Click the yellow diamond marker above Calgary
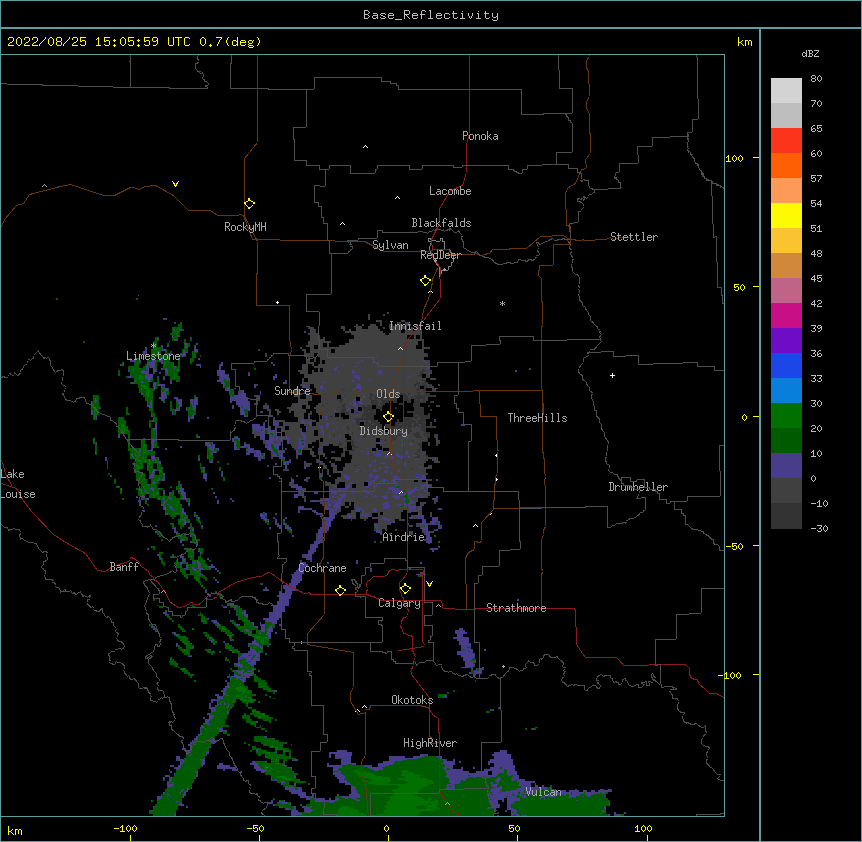 (x=405, y=589)
